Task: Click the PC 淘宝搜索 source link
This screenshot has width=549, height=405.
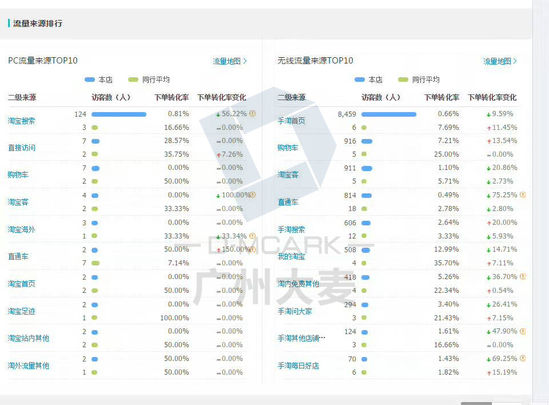Action: click(x=21, y=121)
